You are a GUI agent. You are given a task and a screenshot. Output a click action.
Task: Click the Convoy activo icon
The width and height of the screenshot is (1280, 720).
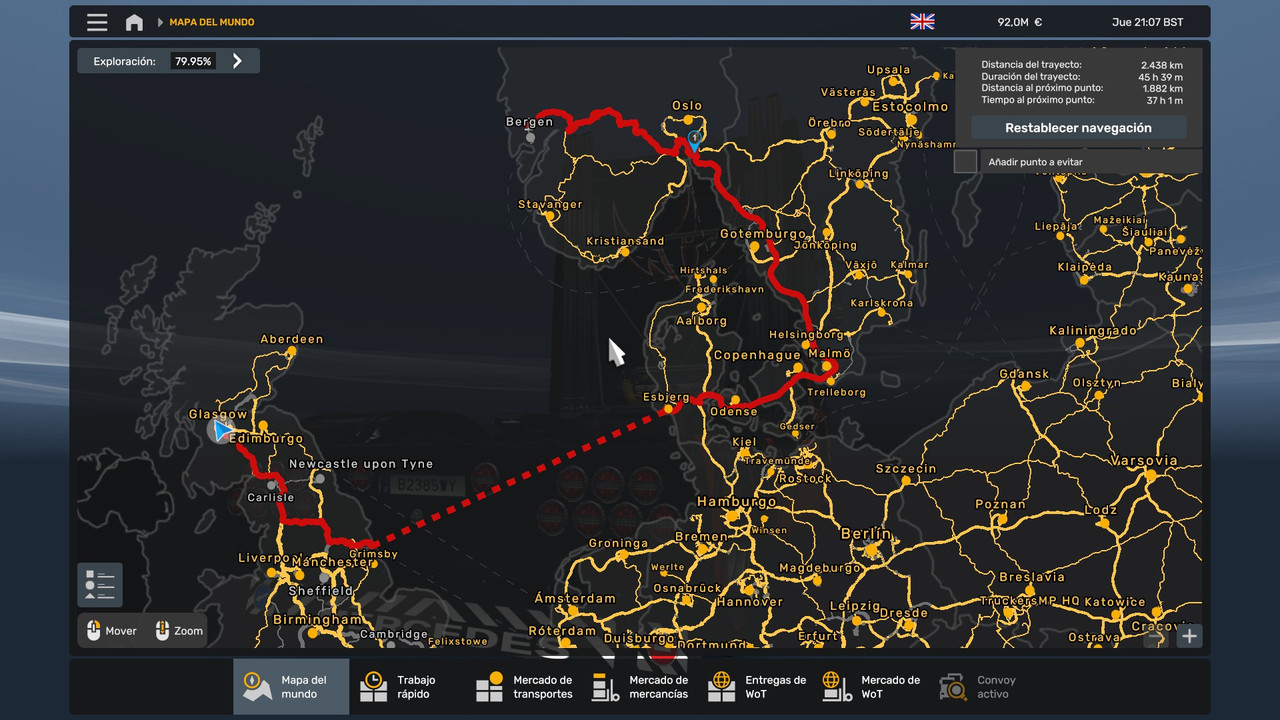click(x=954, y=686)
